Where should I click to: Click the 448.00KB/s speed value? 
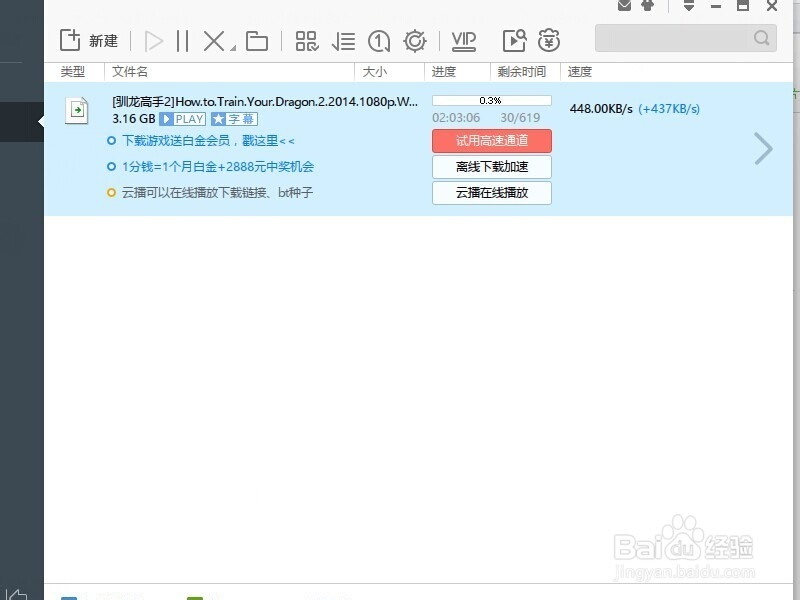[601, 109]
